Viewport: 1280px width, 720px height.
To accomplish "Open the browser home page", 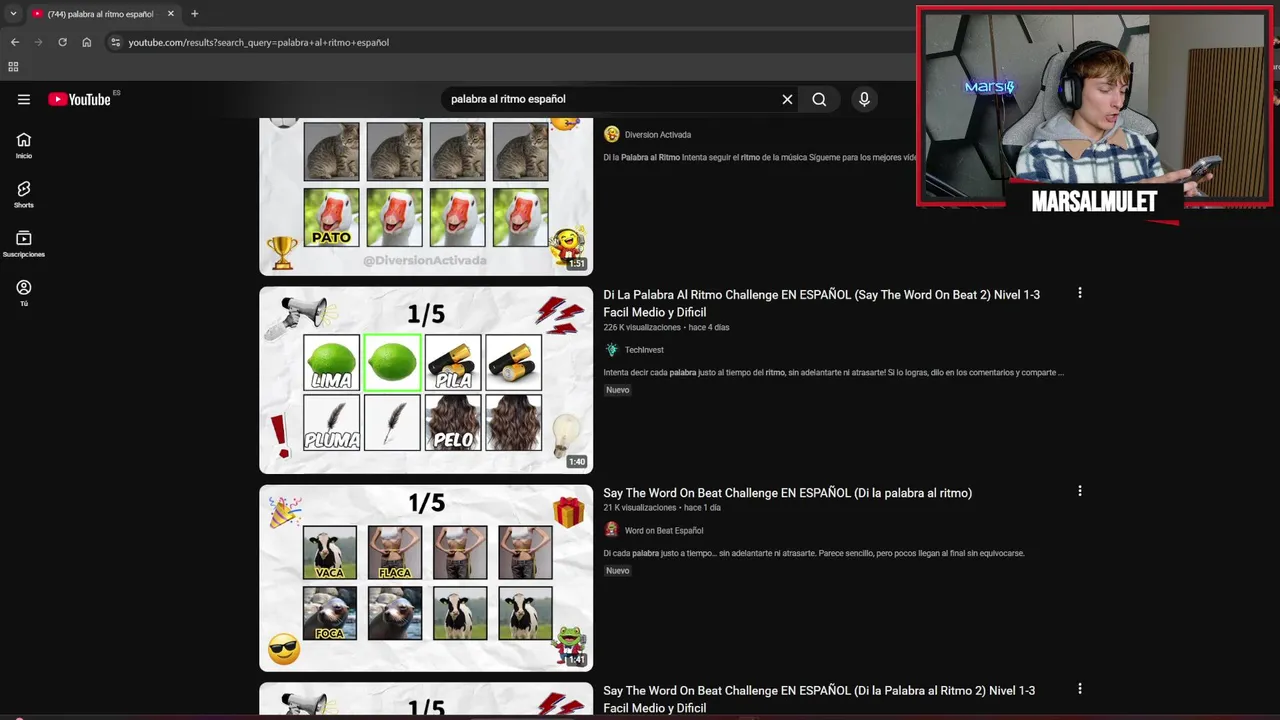I will [x=87, y=42].
